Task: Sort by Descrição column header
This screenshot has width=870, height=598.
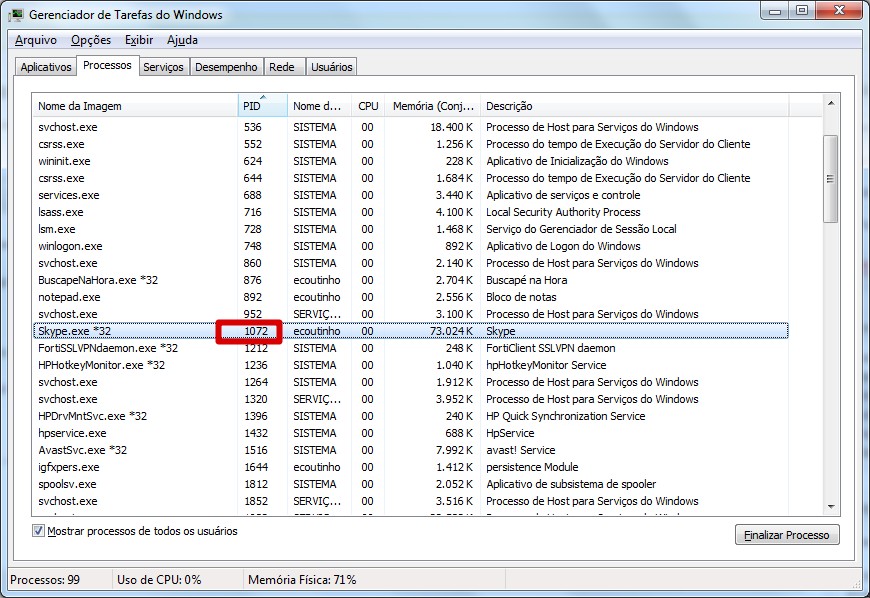Action: tap(634, 105)
